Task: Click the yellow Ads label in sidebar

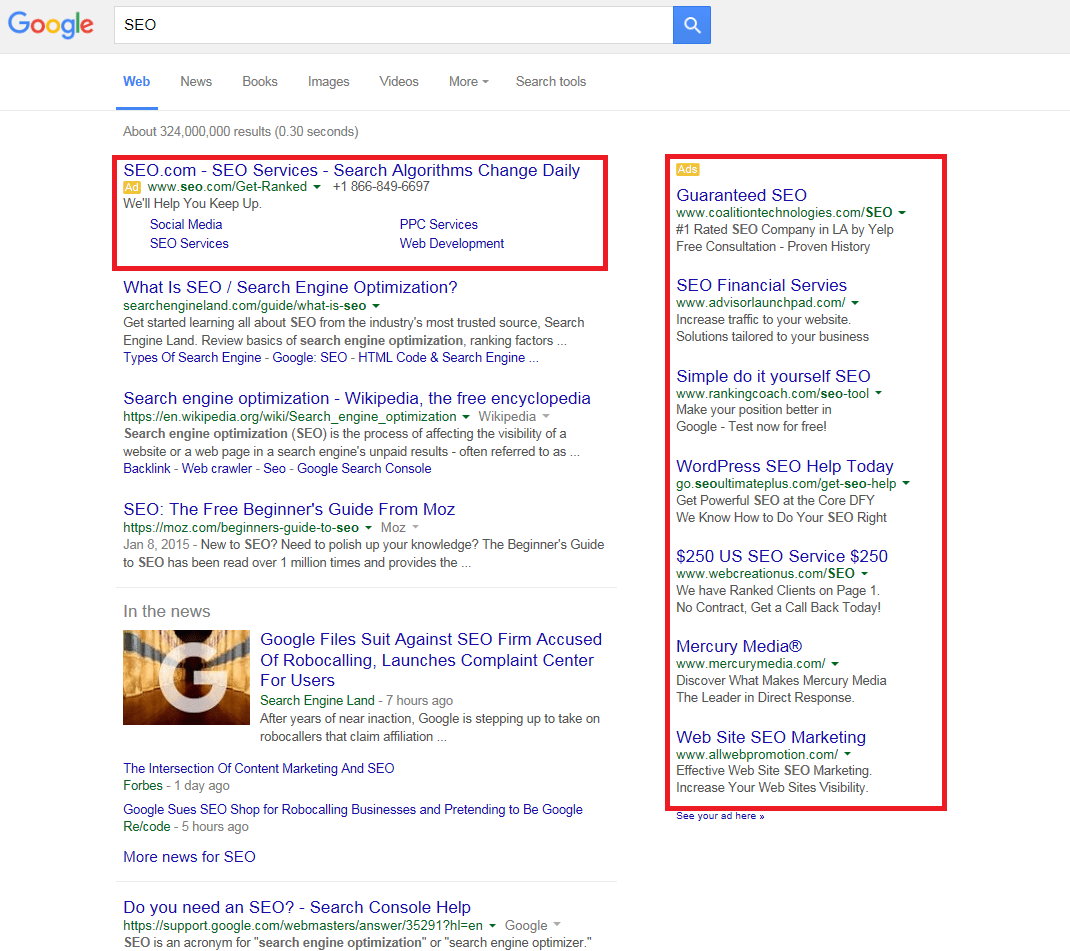Action: pos(687,169)
